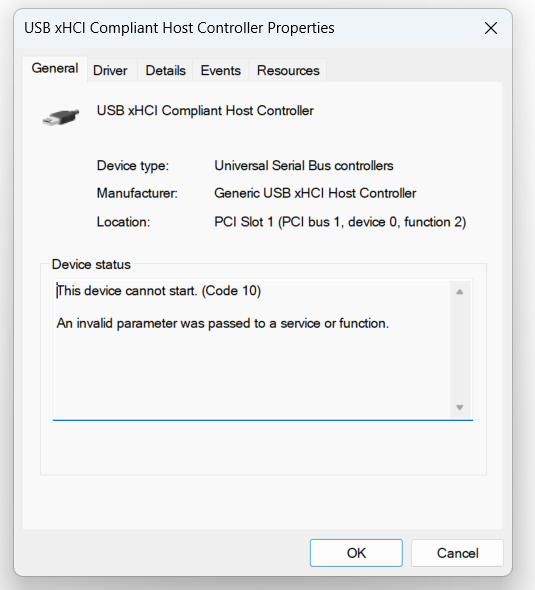Viewport: 535px width, 590px height.
Task: Click the Device status group label
Action: [x=91, y=265]
